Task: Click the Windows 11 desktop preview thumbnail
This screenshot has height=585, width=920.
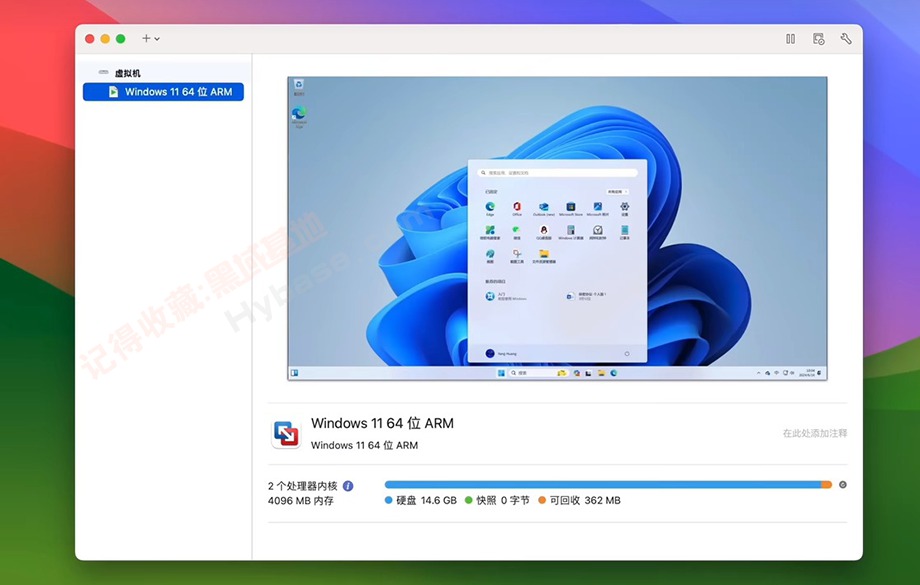Action: [557, 228]
